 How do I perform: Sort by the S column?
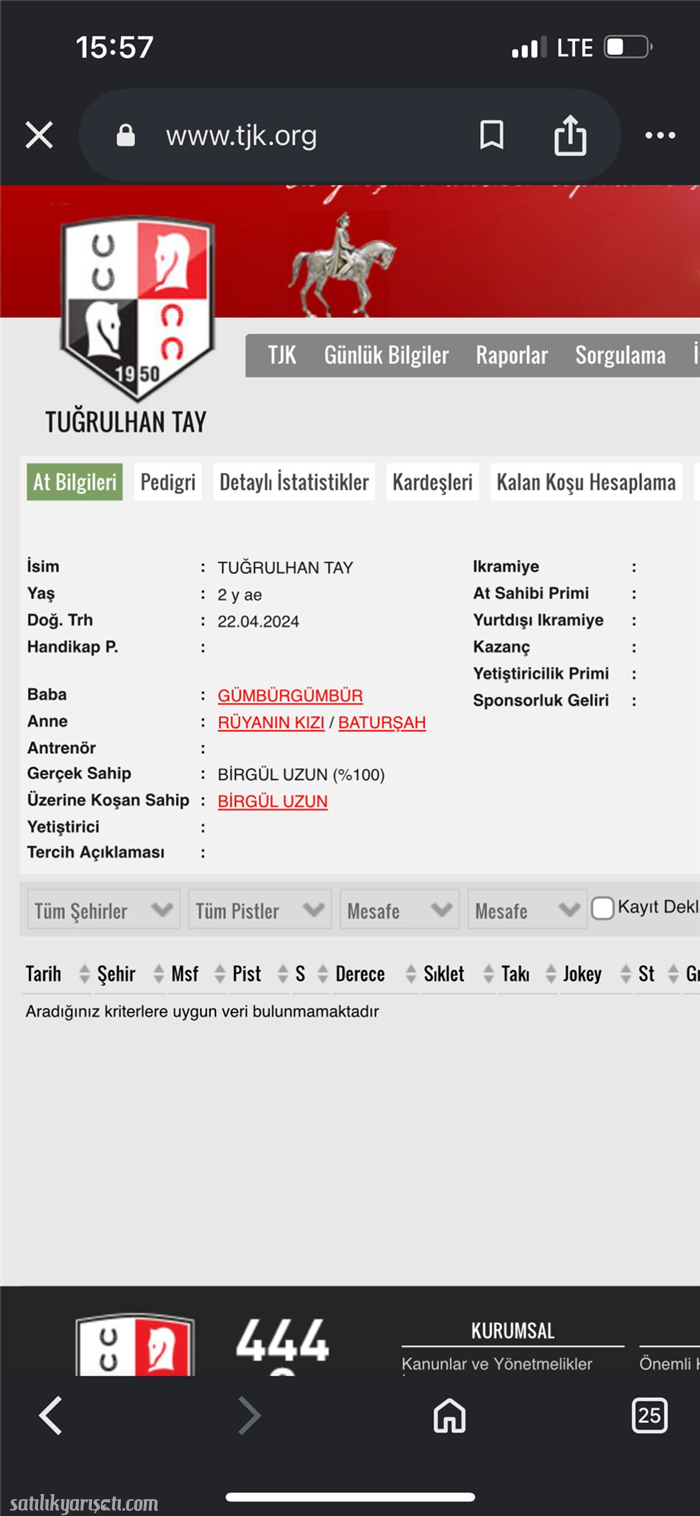[x=300, y=974]
